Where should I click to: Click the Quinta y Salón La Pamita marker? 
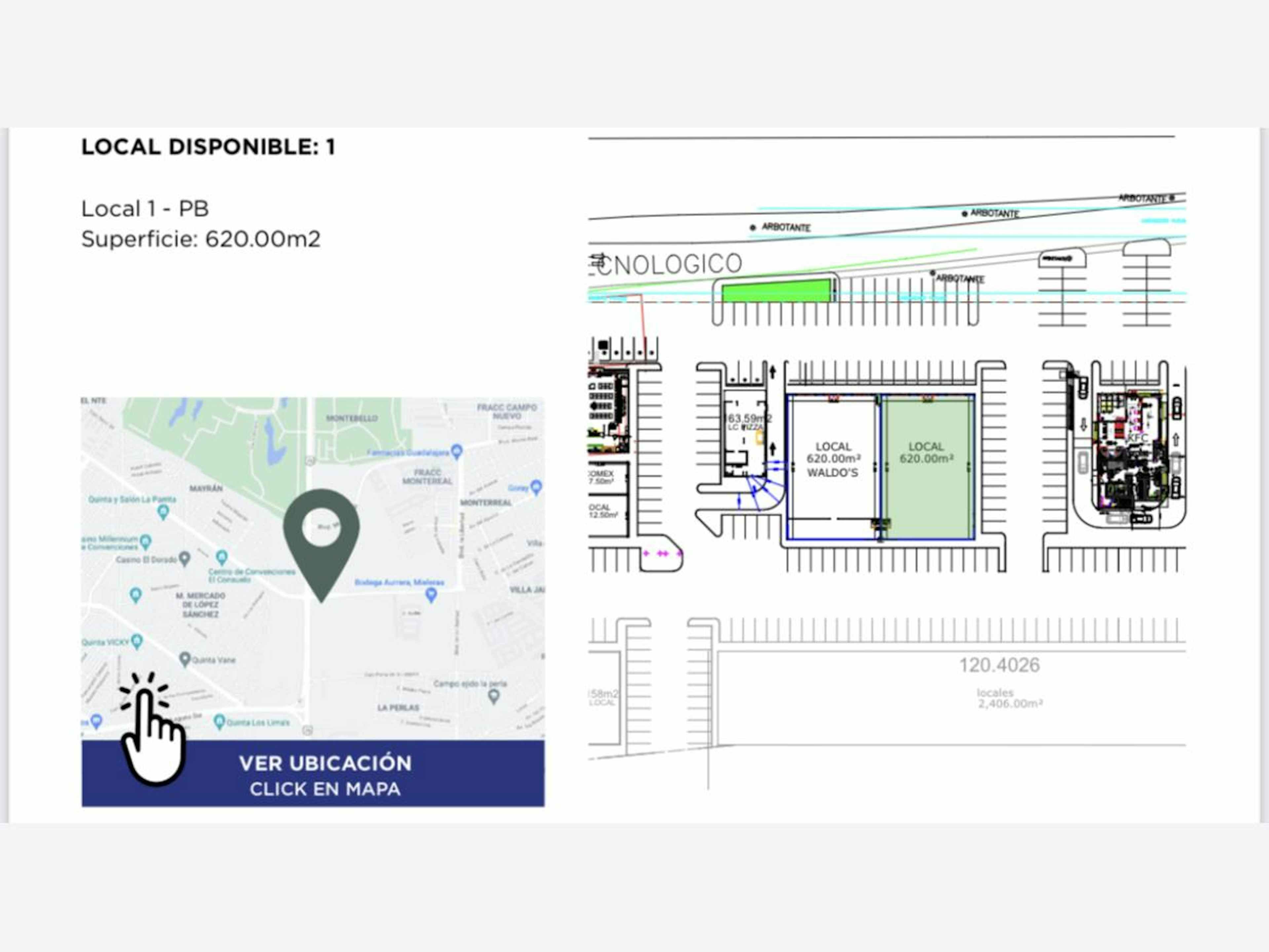(x=163, y=512)
